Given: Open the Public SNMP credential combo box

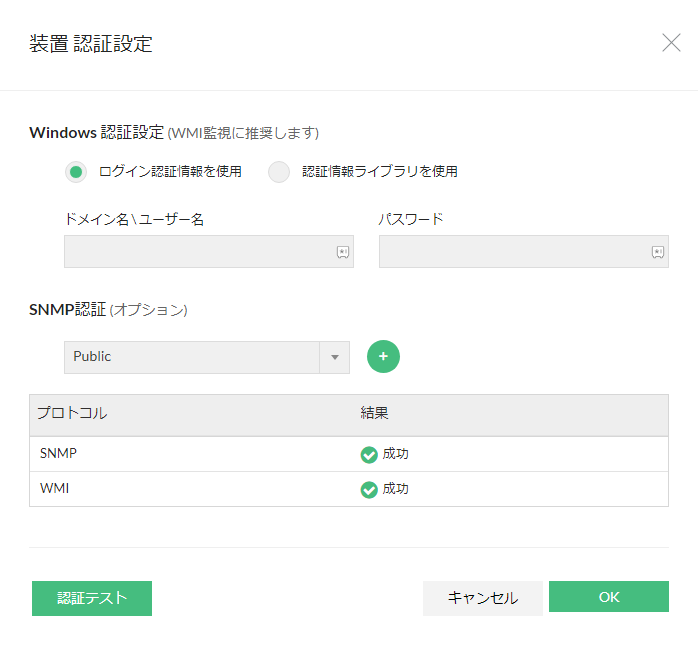Looking at the screenshot, I should pos(191,357).
